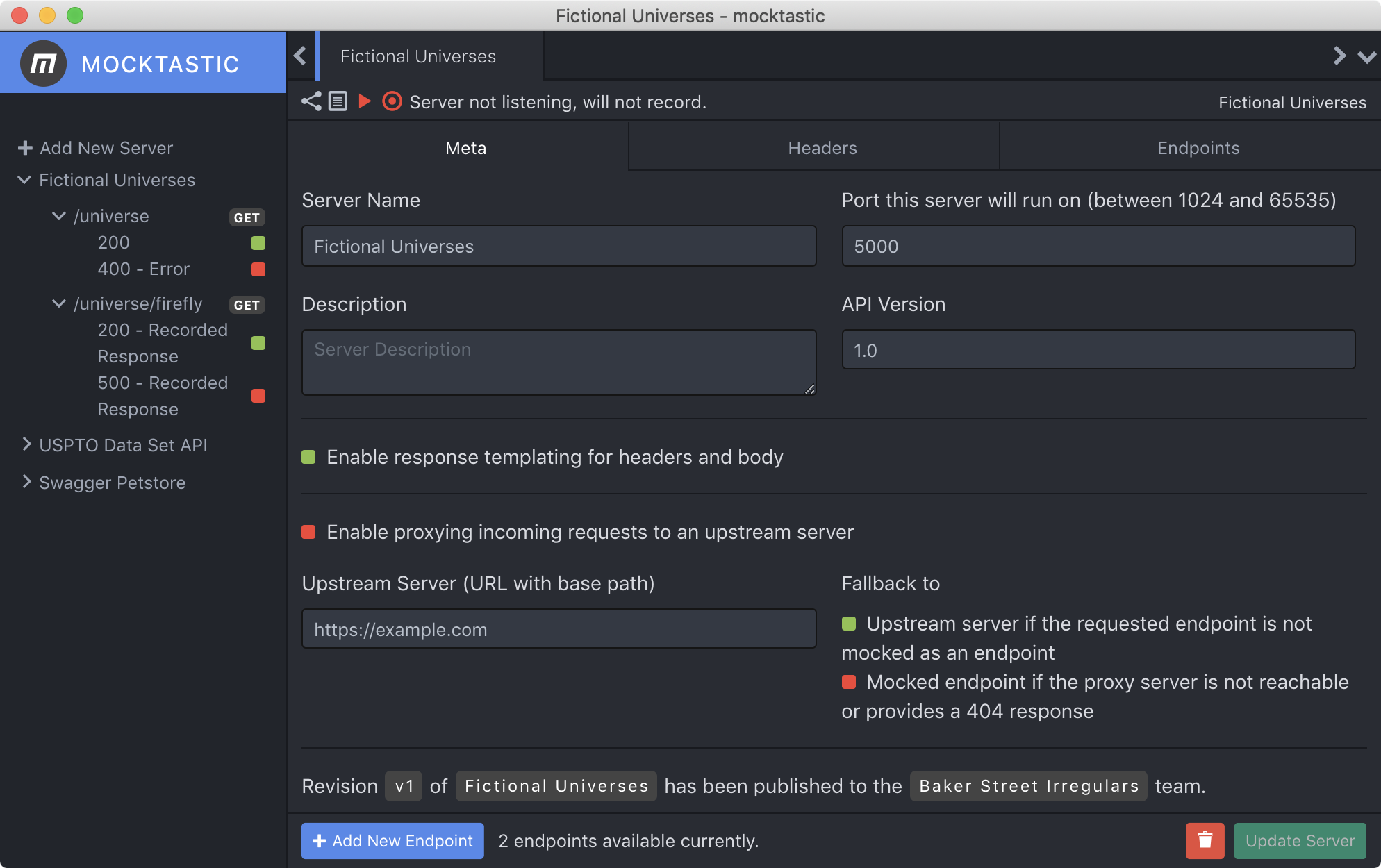
Task: Toggle the 200 - Recorded Response status
Action: (258, 343)
